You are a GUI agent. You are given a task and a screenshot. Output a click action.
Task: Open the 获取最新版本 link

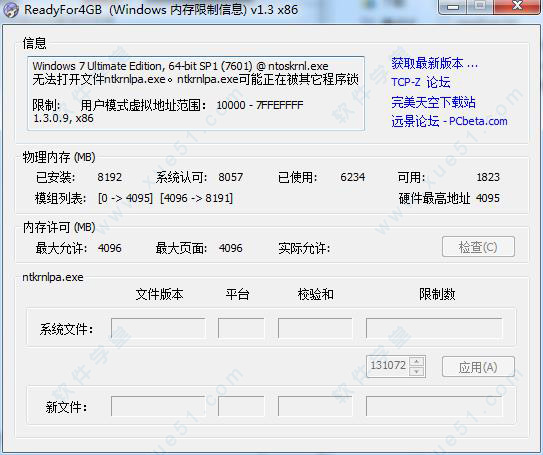(x=434, y=63)
